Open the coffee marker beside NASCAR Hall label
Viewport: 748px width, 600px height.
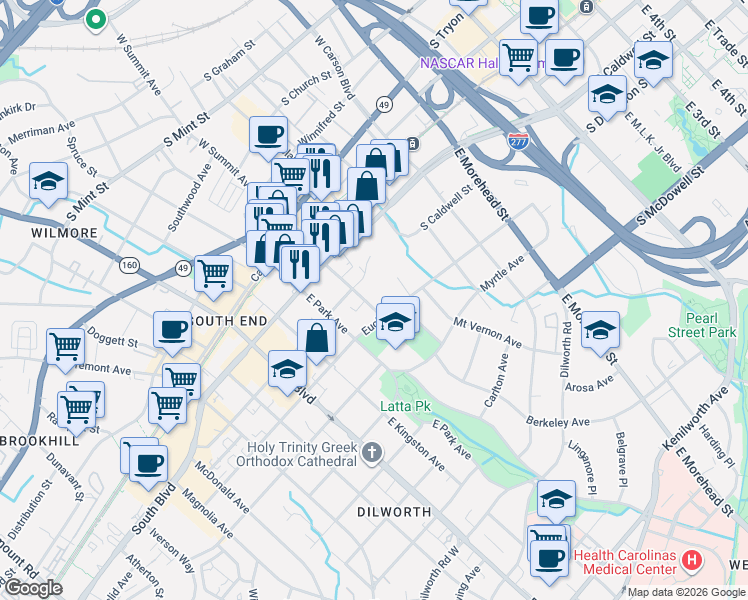[x=564, y=61]
